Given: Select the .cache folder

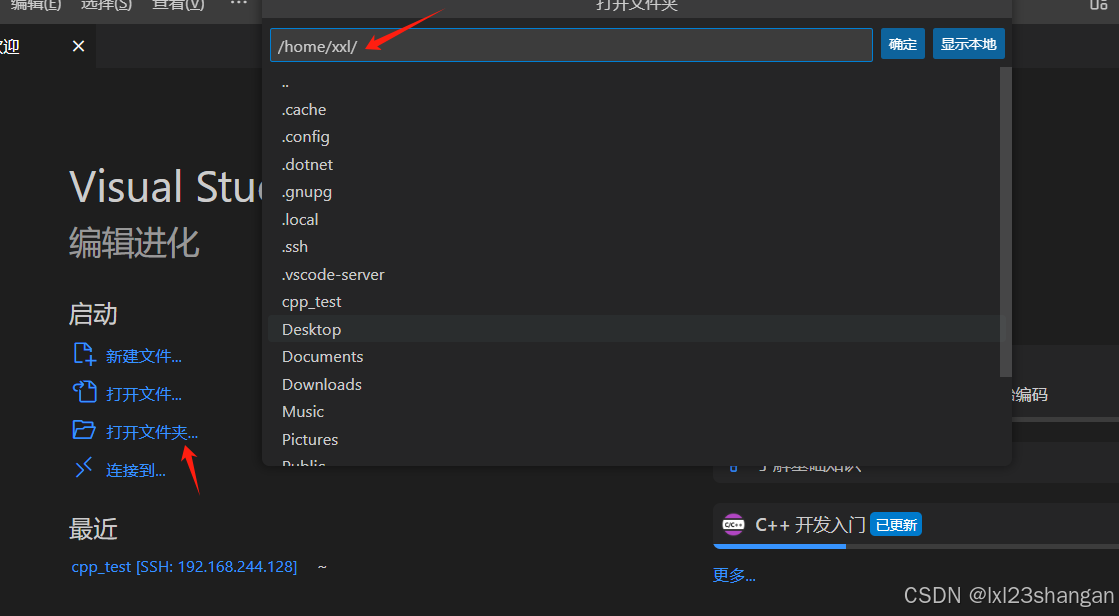Looking at the screenshot, I should (x=633, y=109).
